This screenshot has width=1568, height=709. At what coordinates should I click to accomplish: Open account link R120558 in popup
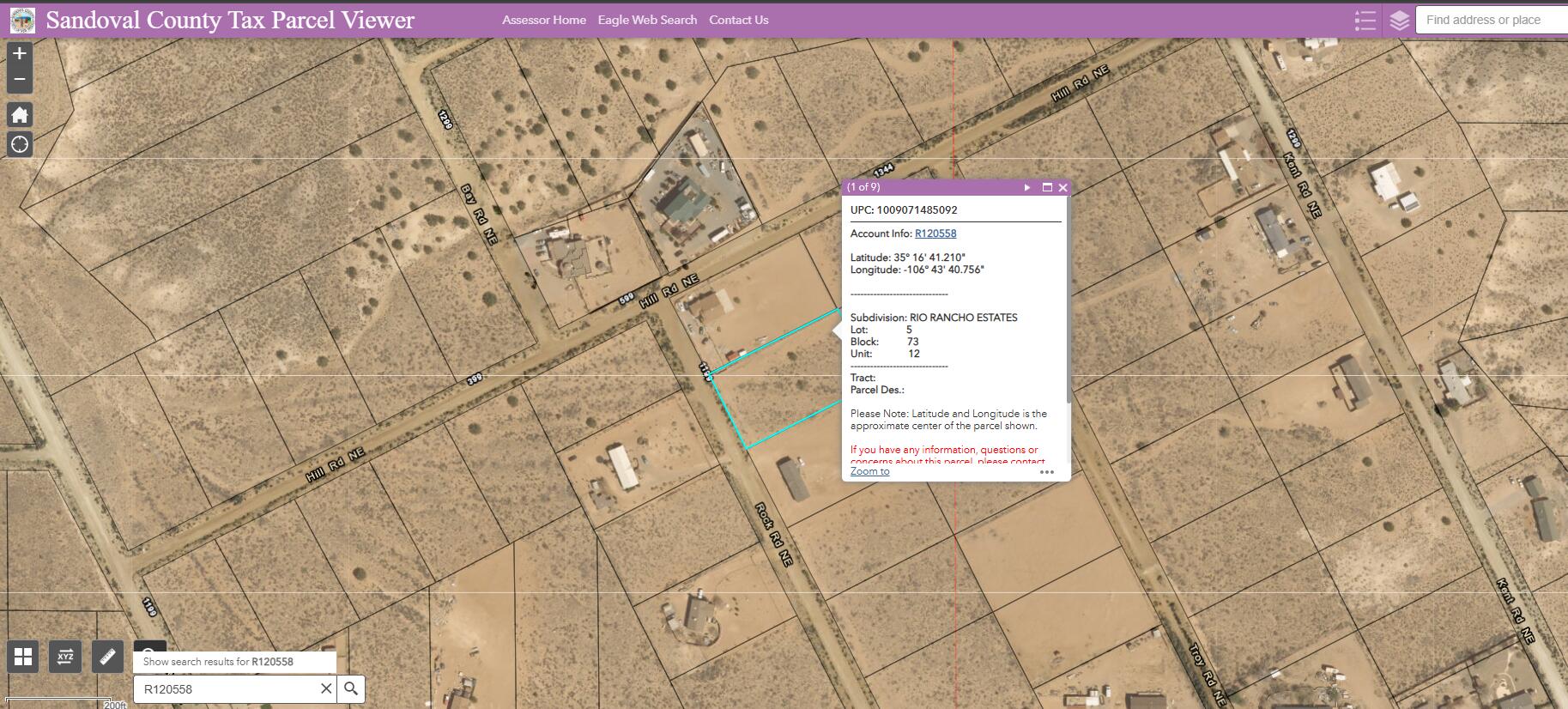935,233
